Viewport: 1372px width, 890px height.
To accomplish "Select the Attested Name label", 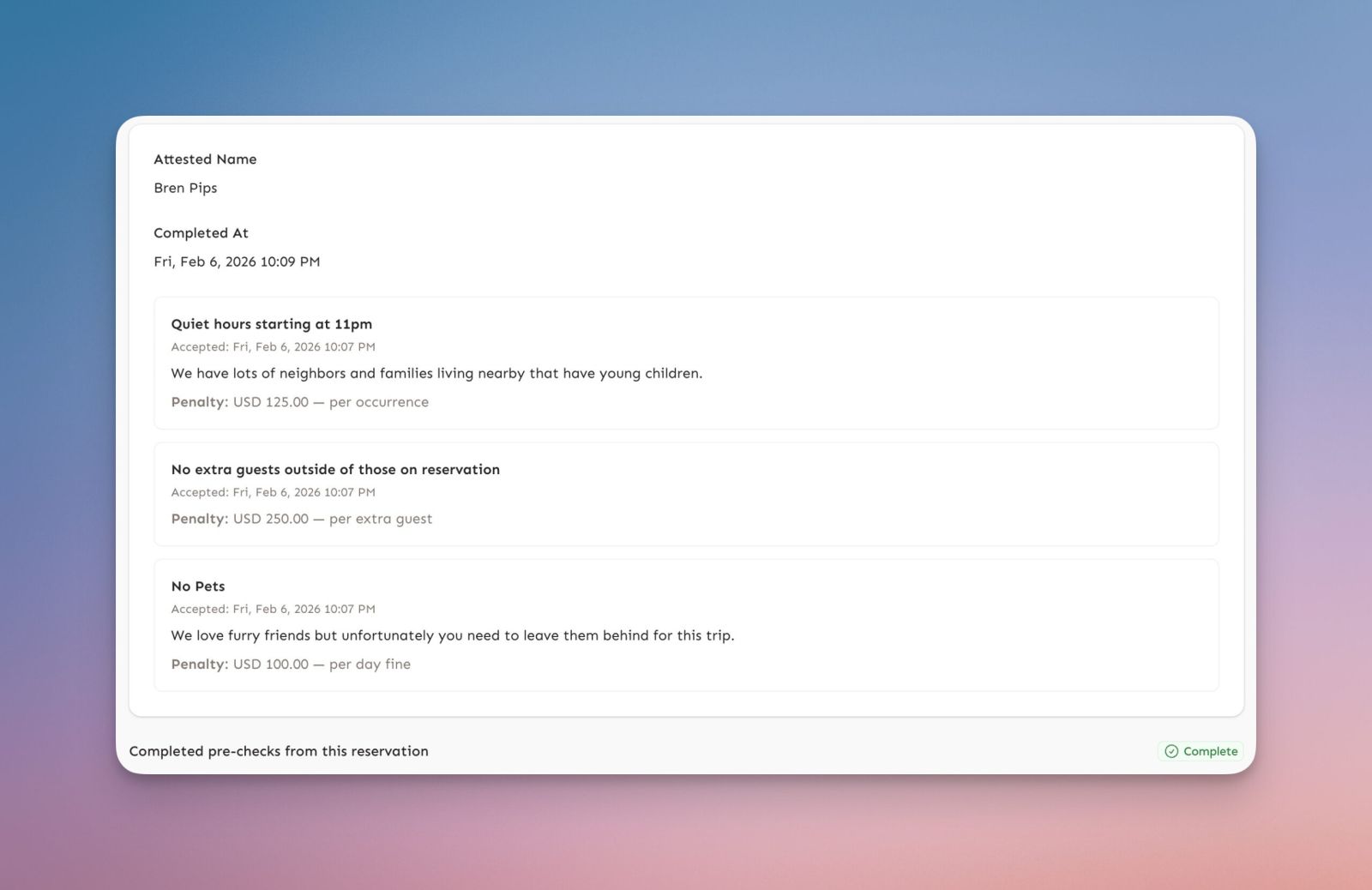I will (x=205, y=159).
